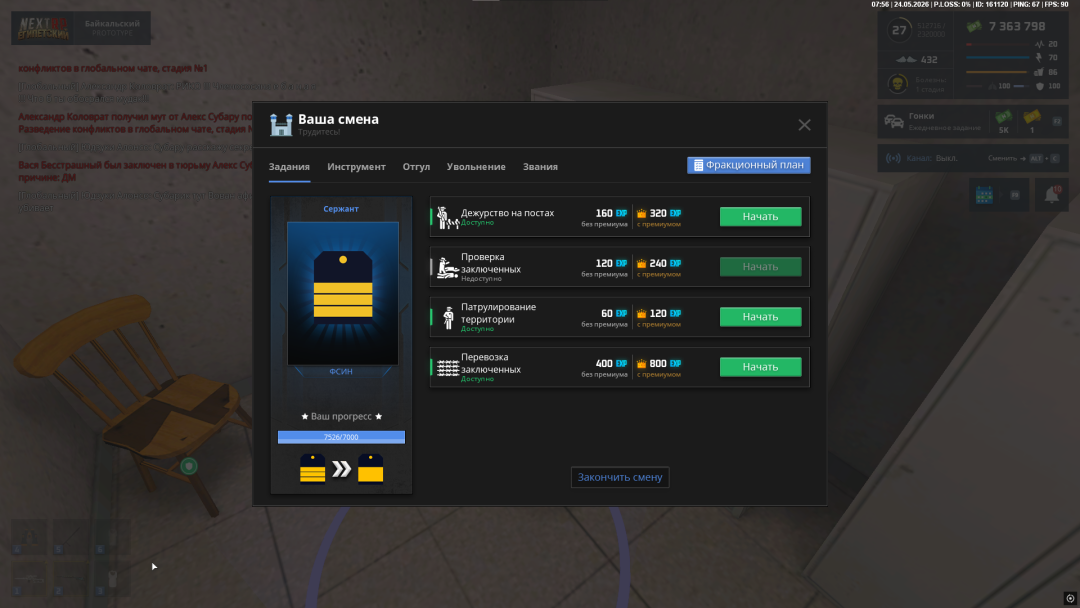This screenshot has height=608, width=1080.
Task: Click the notification bell icon
Action: tap(1052, 195)
